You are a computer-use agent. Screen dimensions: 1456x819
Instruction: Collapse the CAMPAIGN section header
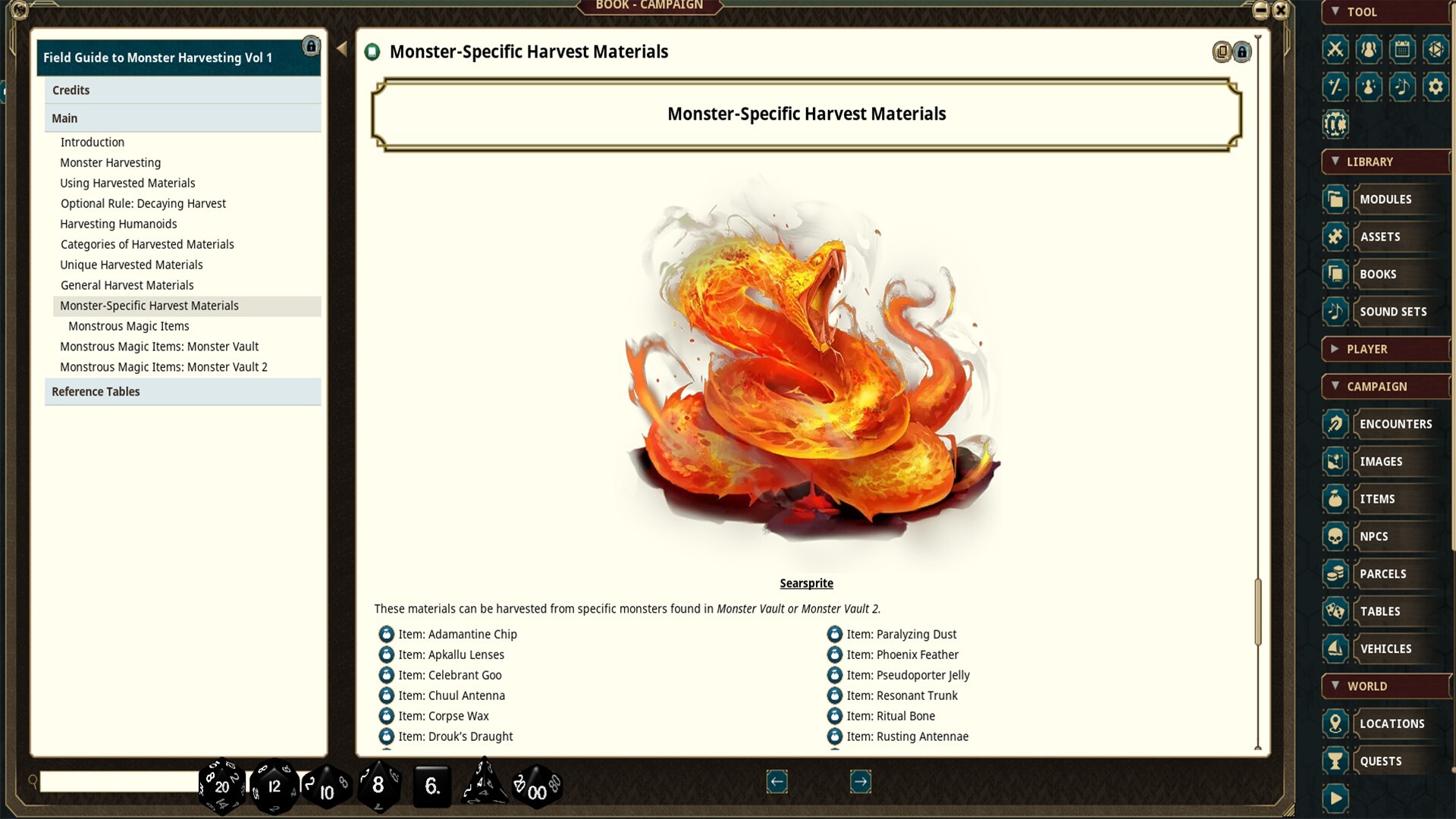[1335, 386]
